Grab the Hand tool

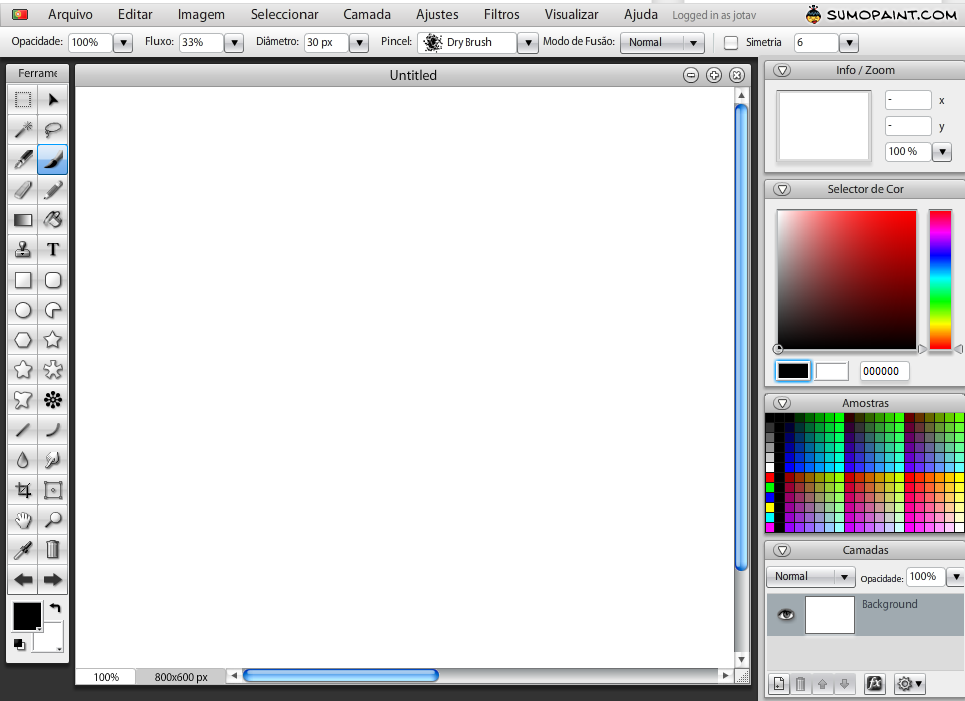(x=22, y=520)
